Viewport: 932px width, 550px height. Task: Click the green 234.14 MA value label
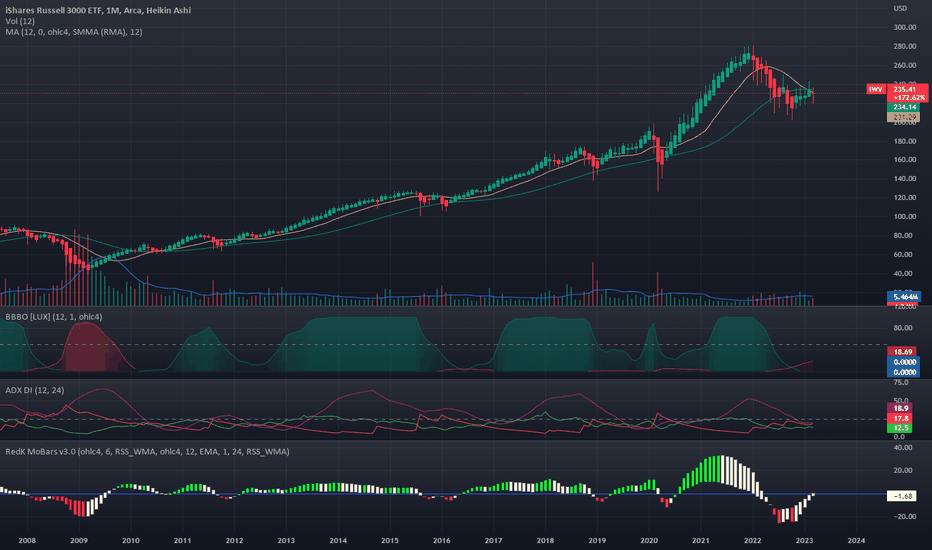coord(903,107)
